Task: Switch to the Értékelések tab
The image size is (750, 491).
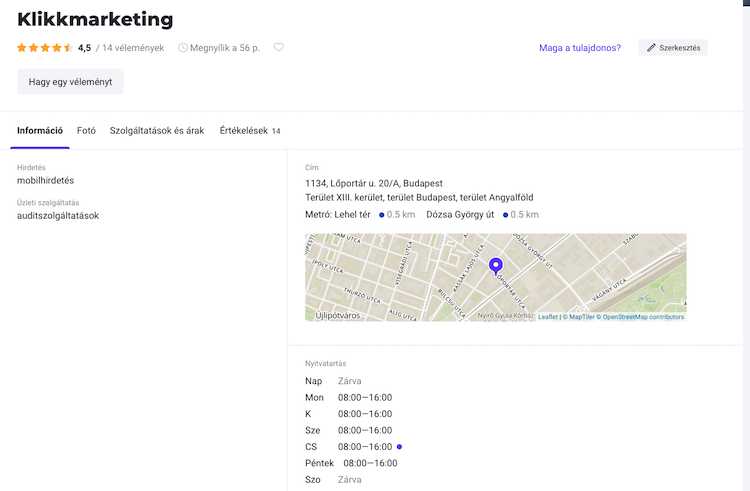Action: pyautogui.click(x=250, y=131)
